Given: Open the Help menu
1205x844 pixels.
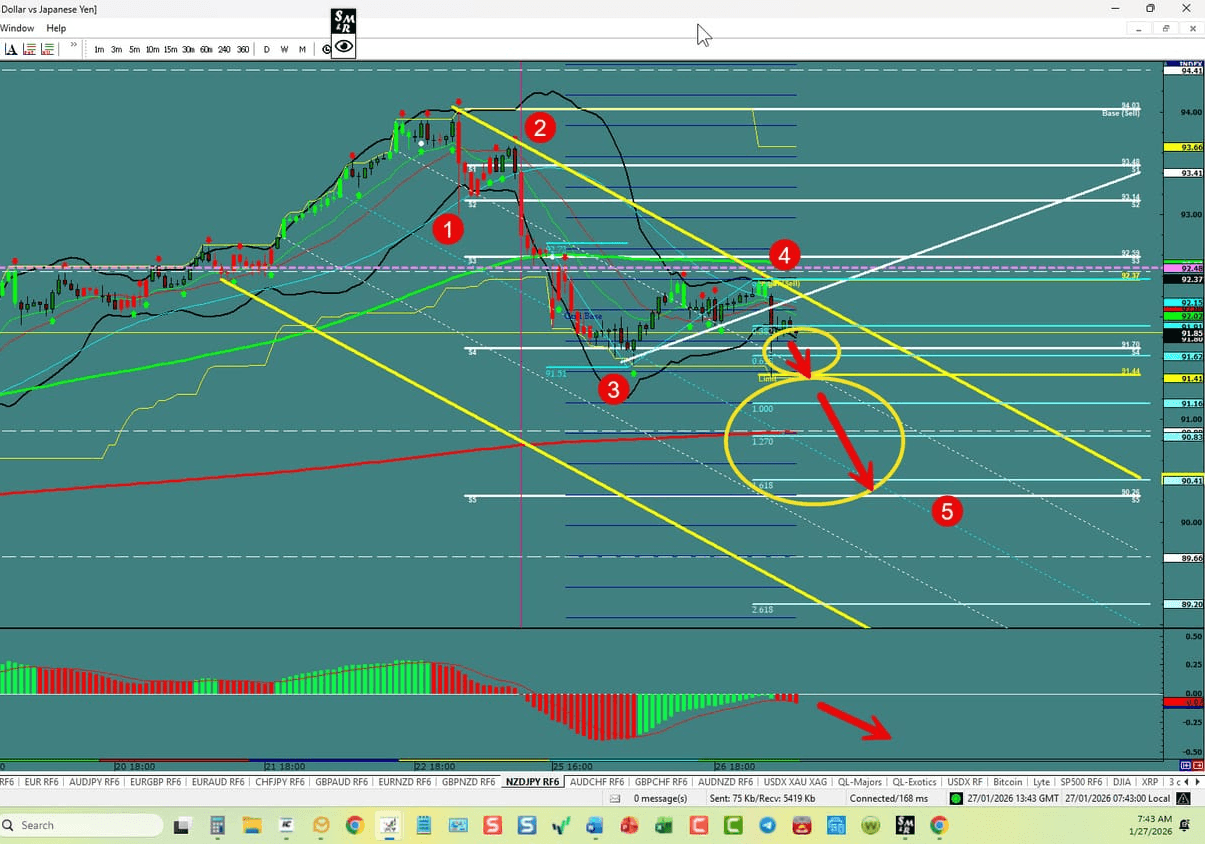Looking at the screenshot, I should [56, 28].
